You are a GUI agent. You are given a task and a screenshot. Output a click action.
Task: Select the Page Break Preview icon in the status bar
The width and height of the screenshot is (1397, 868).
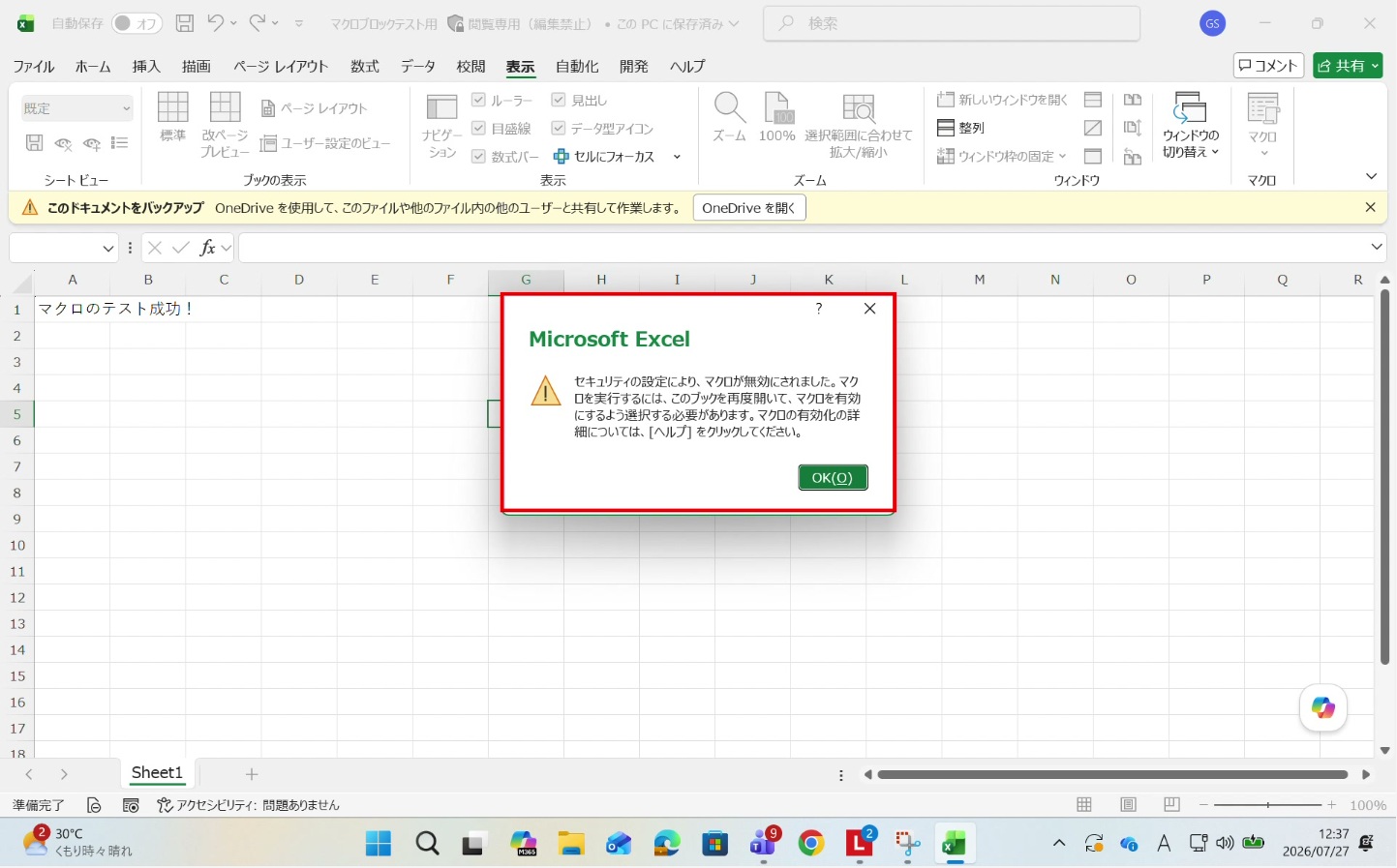1171,804
